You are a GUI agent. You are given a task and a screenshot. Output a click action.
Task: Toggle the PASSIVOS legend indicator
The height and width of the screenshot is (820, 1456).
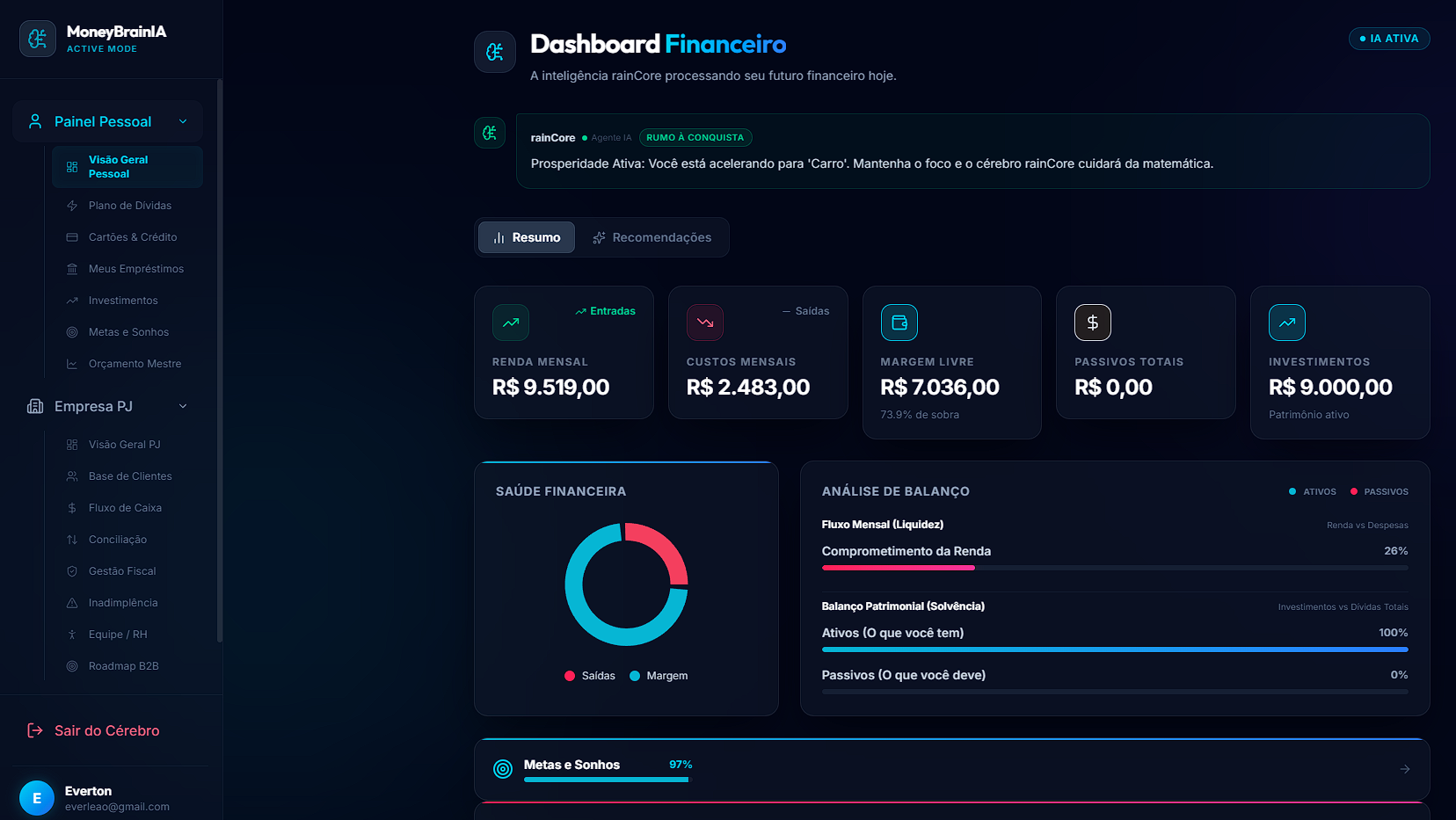pyautogui.click(x=1379, y=491)
